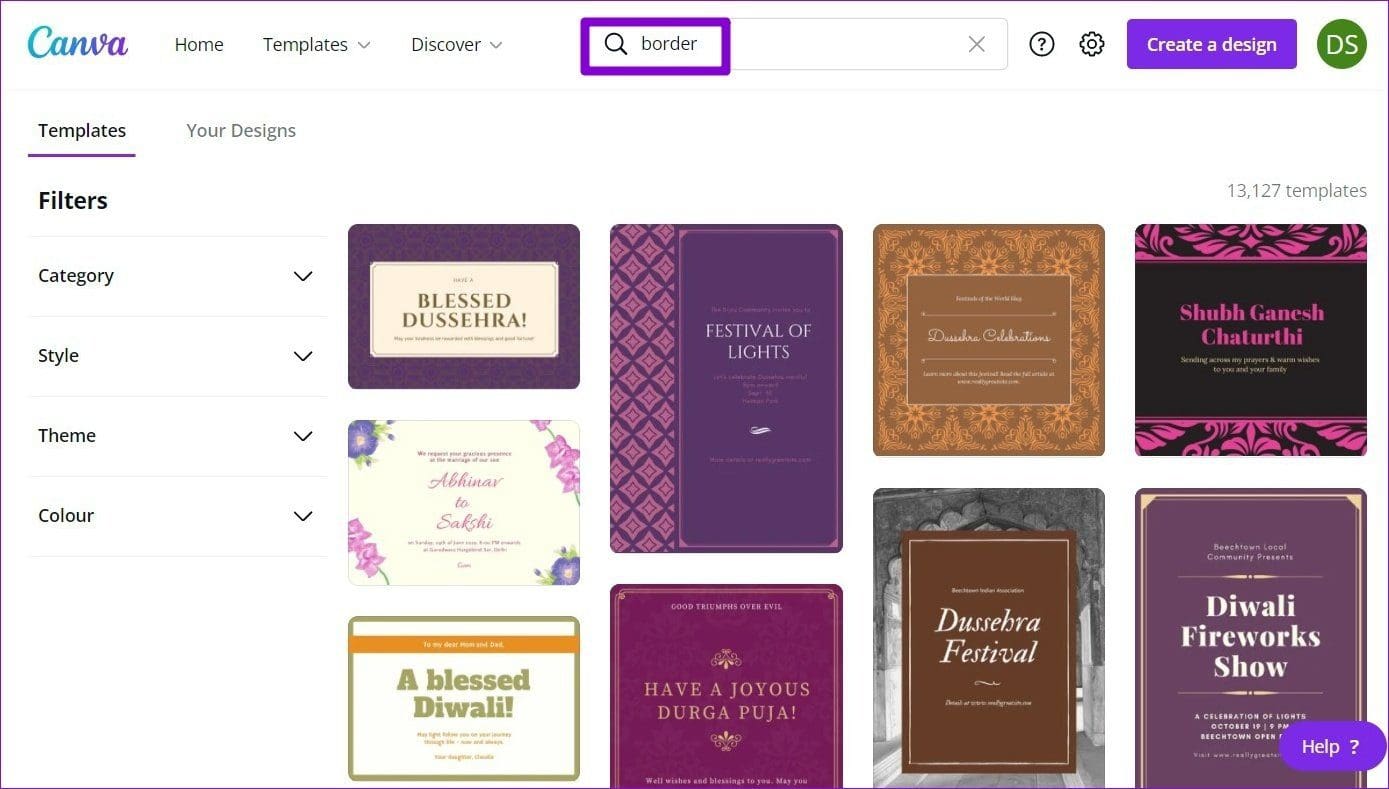Open the Abhinav to Sakshi invitation template
This screenshot has width=1389, height=789.
click(464, 503)
